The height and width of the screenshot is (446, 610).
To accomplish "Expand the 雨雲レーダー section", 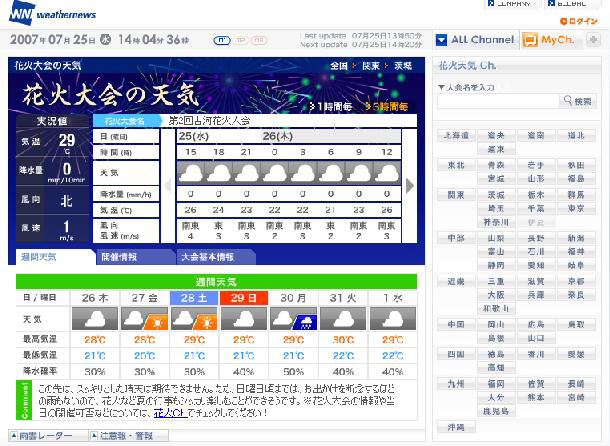I will tap(45, 437).
